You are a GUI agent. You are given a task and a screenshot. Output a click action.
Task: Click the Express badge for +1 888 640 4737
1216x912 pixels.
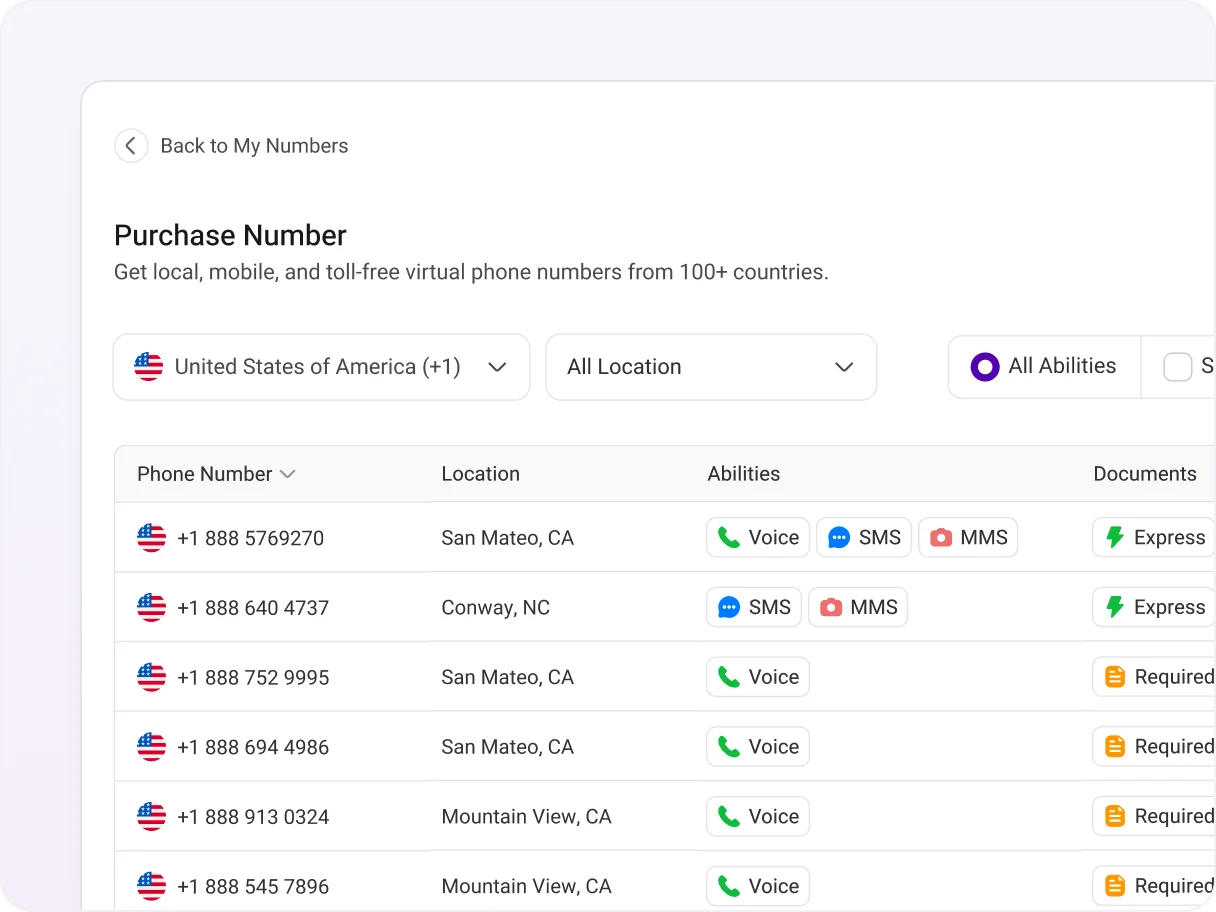(1154, 607)
